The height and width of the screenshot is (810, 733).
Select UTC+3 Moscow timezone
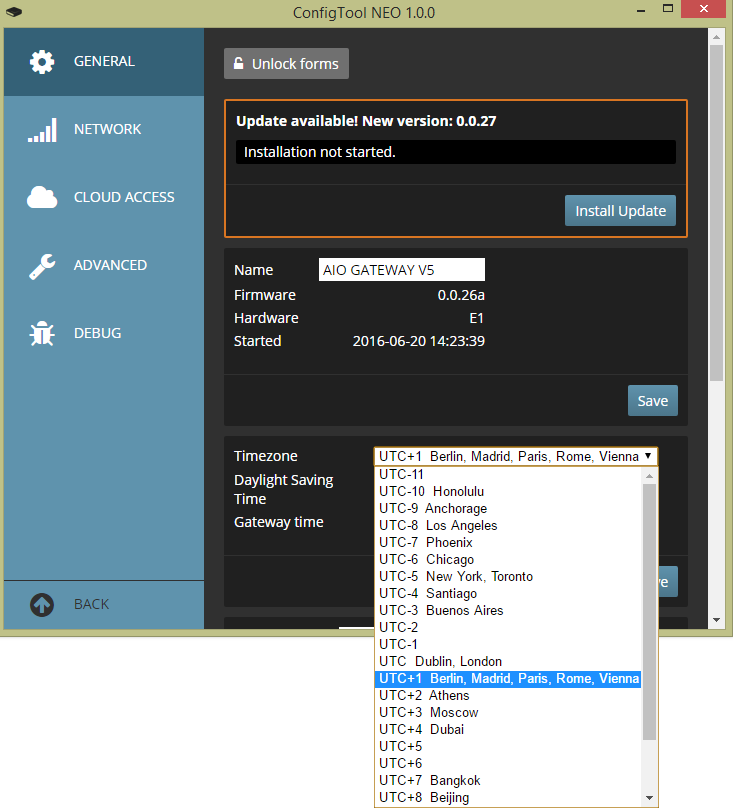[x=508, y=713]
